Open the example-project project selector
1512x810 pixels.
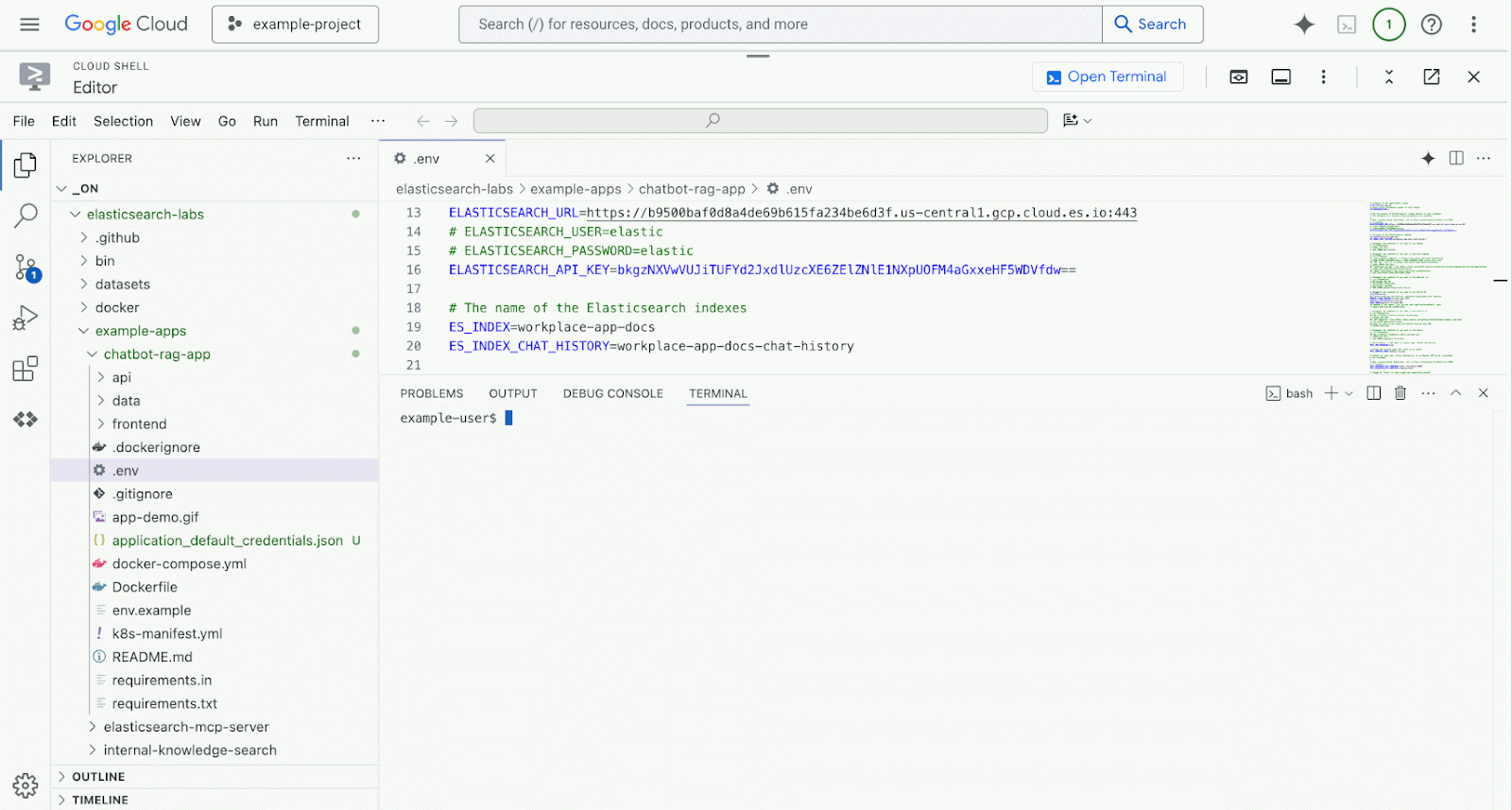point(295,25)
